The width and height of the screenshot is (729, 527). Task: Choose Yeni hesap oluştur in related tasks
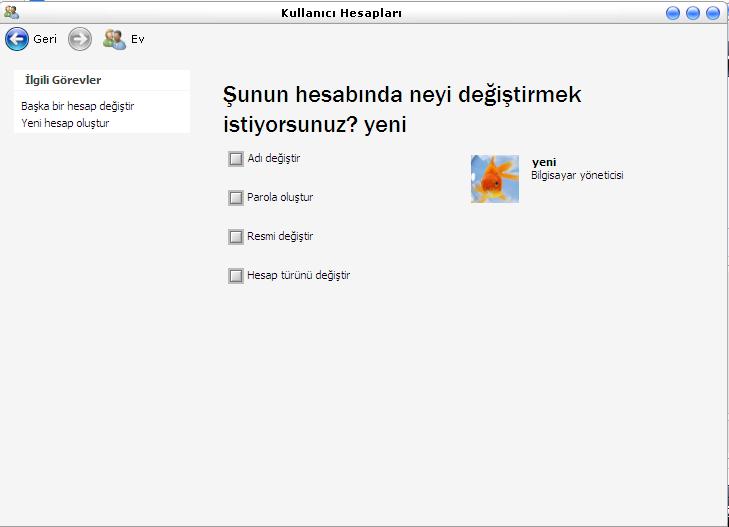[65, 124]
